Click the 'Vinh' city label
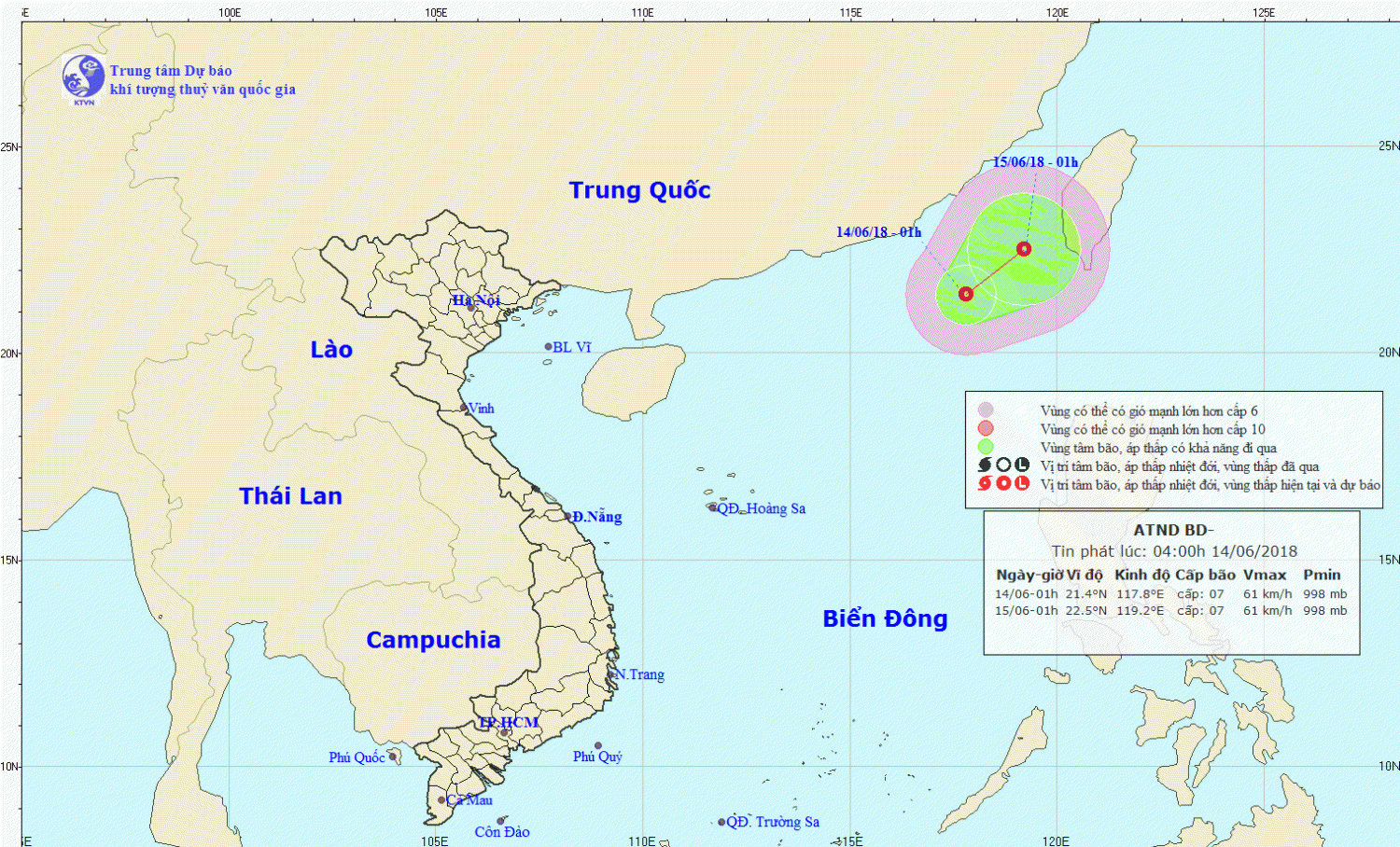The height and width of the screenshot is (847, 1400). click(x=481, y=409)
